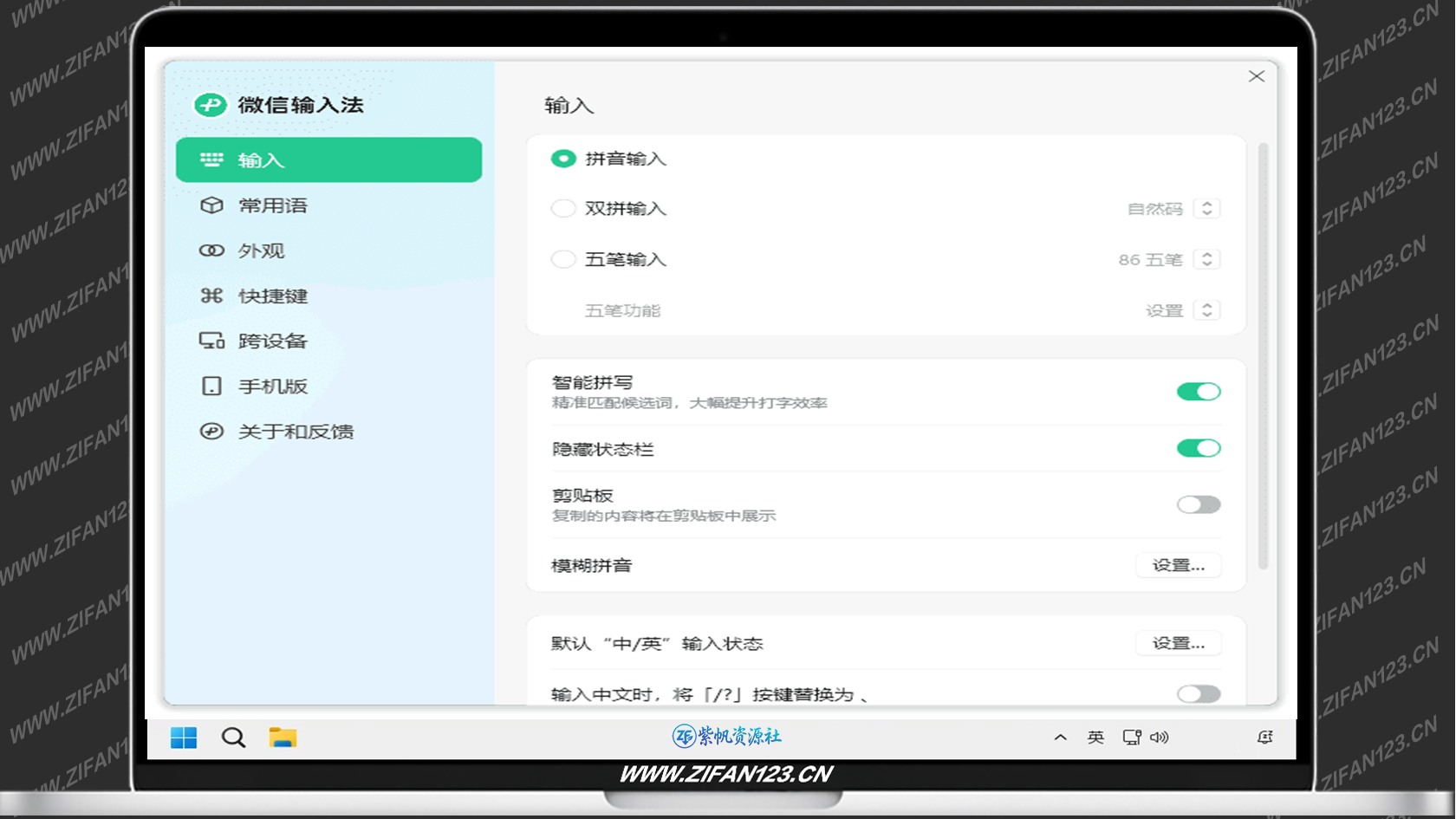
Task: Click the cube icon beside 常用语
Action: [211, 205]
